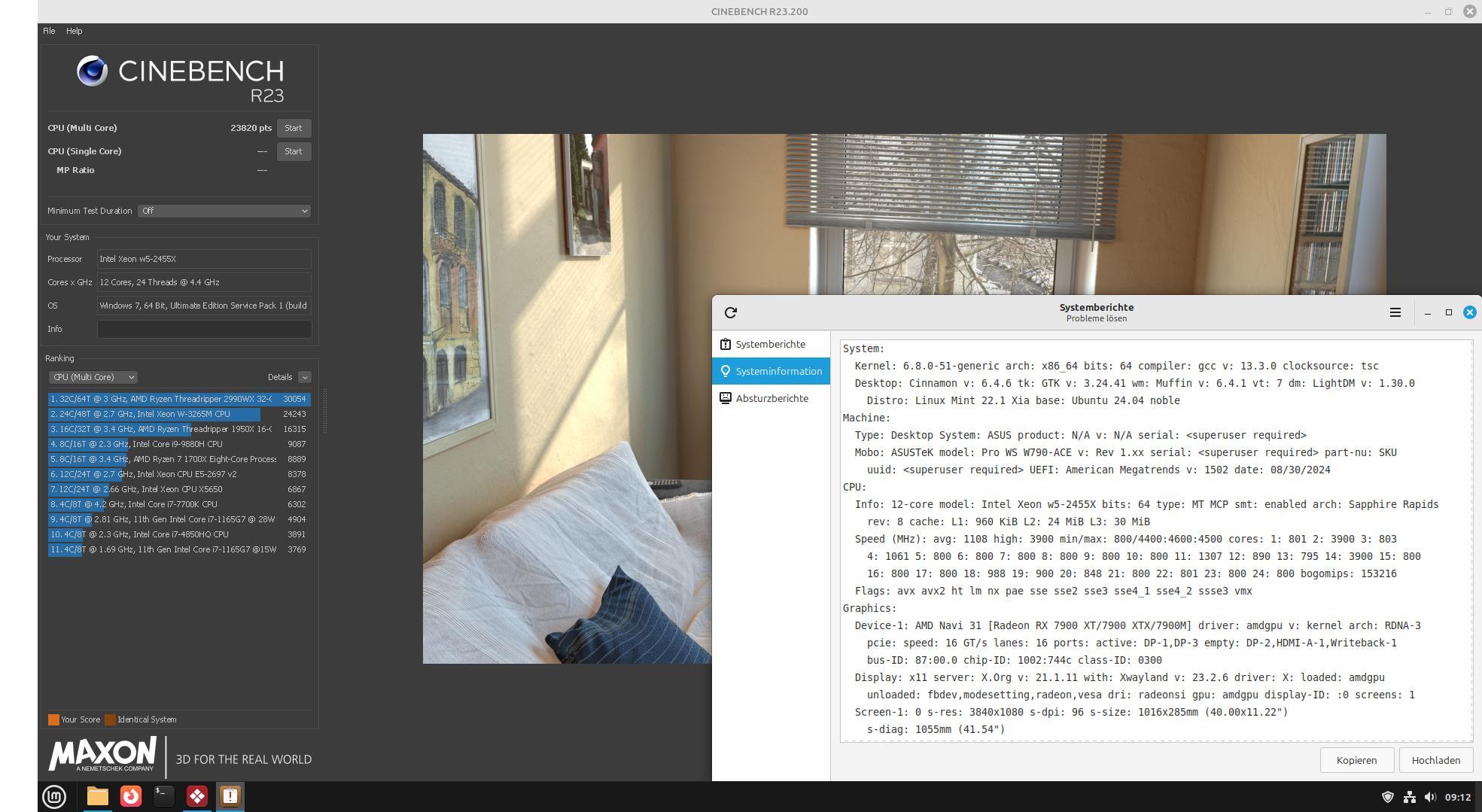Click the Flags avx avx2 line
Image resolution: width=1482 pixels, height=812 pixels.
[1053, 591]
